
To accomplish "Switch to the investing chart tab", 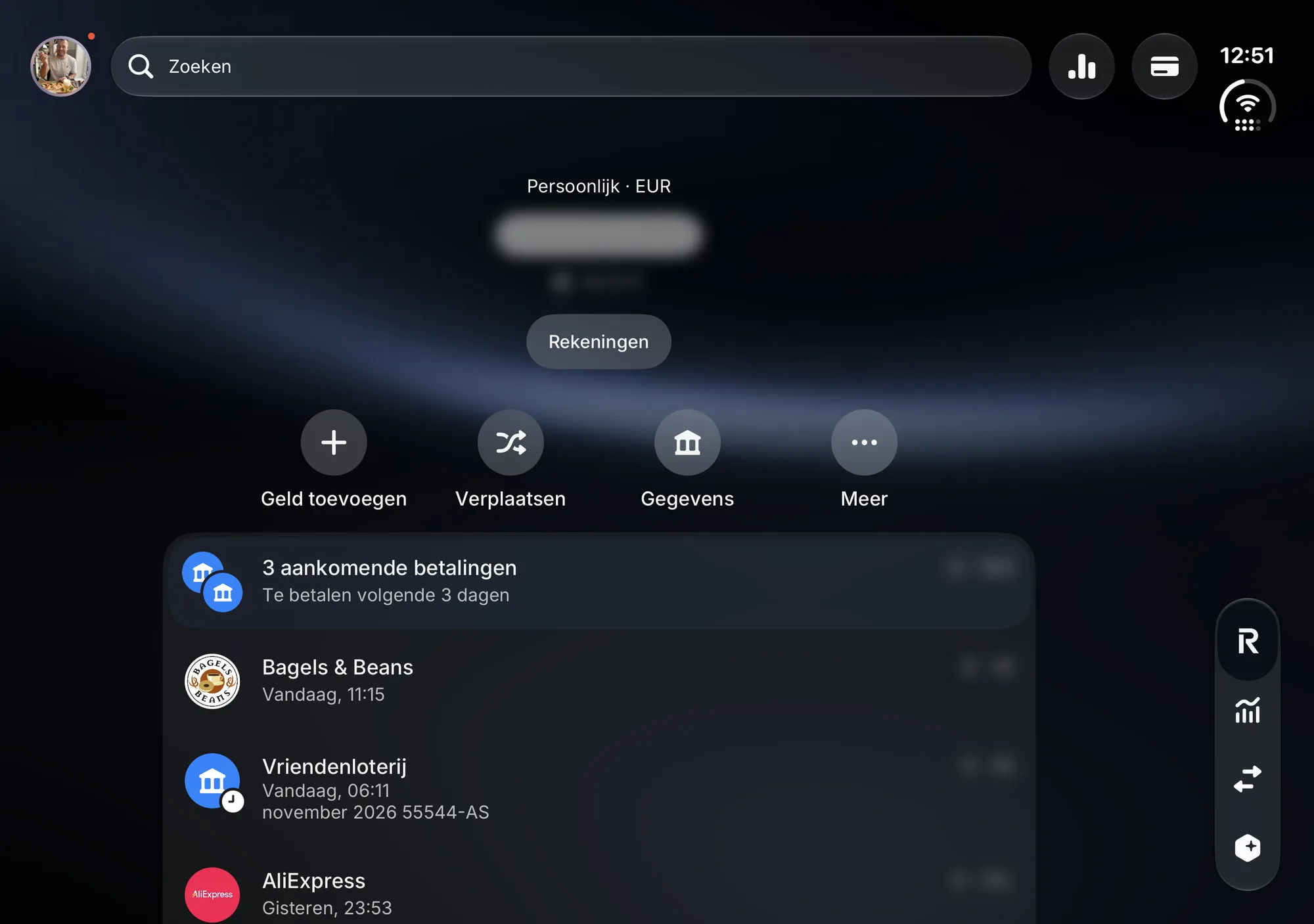I will pyautogui.click(x=1248, y=711).
